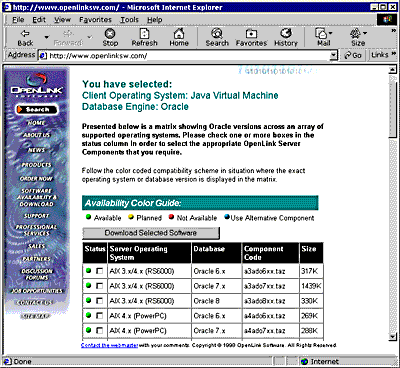Open CONTACT US in the sidebar

pos(36,303)
